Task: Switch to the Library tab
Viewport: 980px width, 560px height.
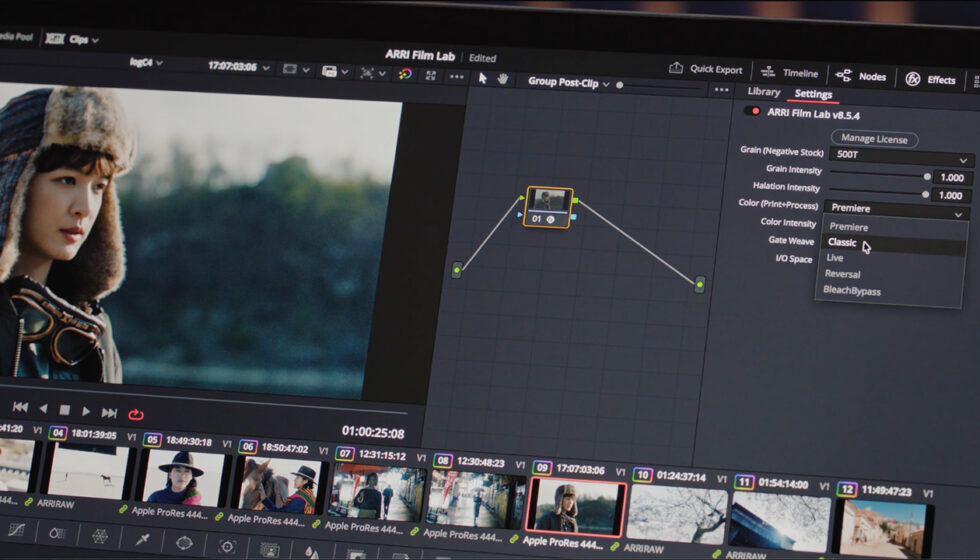Action: 764,91
